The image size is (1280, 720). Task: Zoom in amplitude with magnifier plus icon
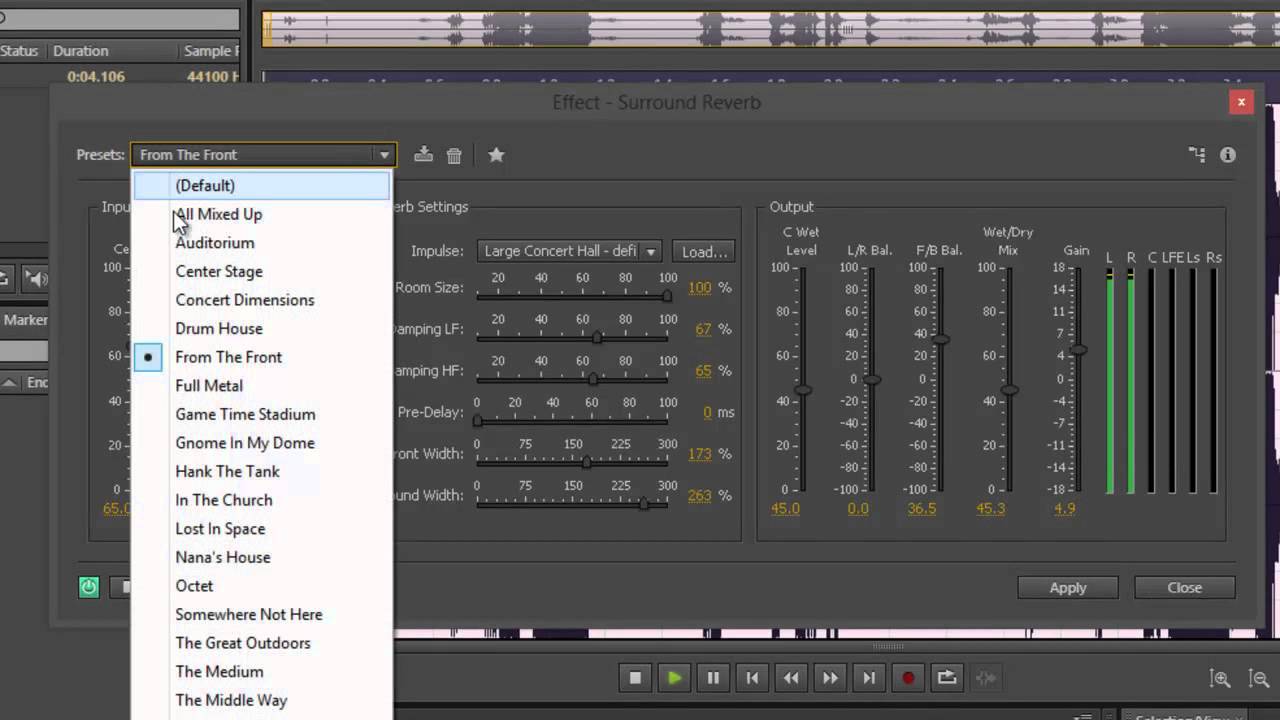coord(1220,679)
